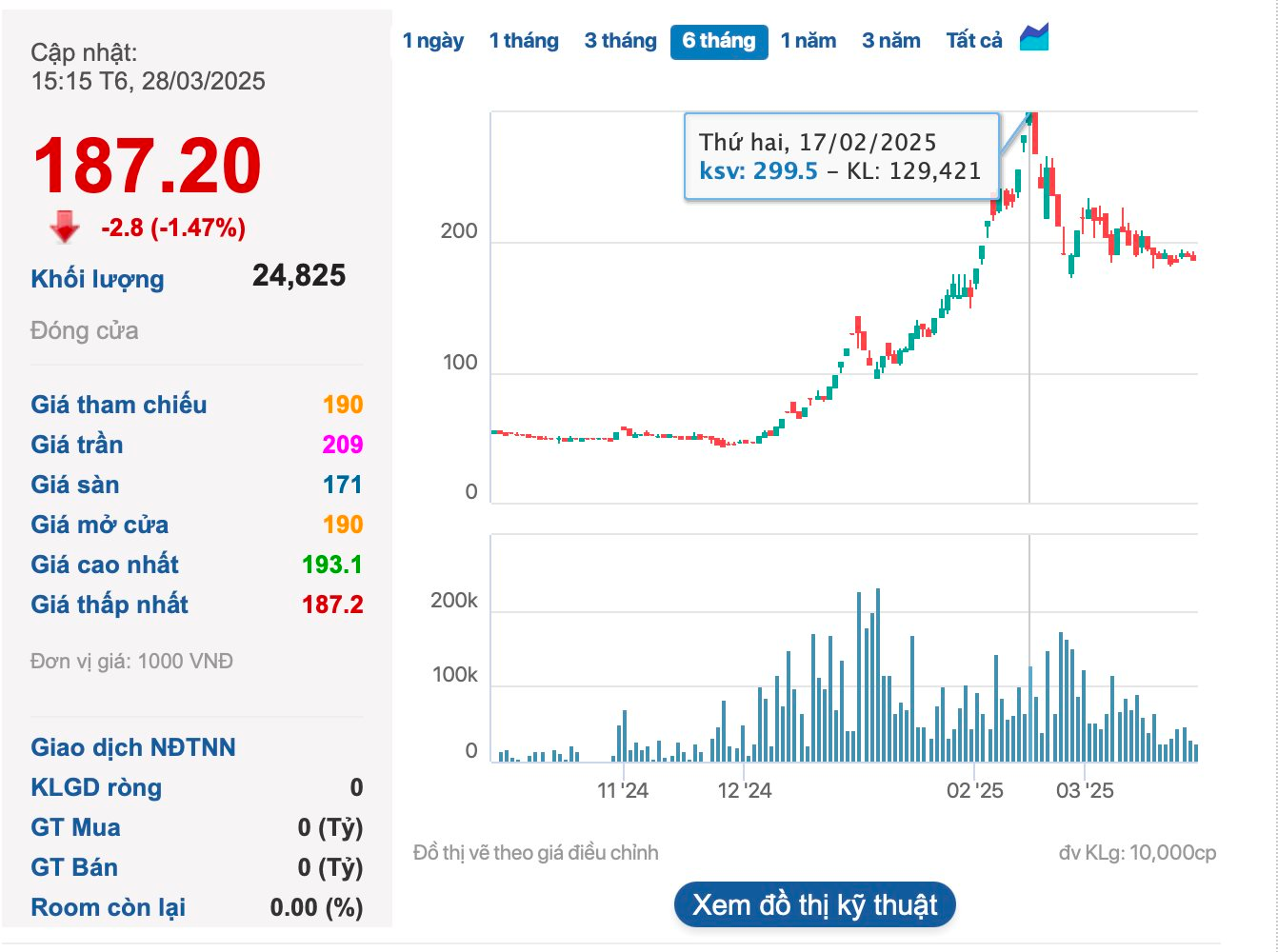Click the 02 '25 timeline label

point(974,790)
